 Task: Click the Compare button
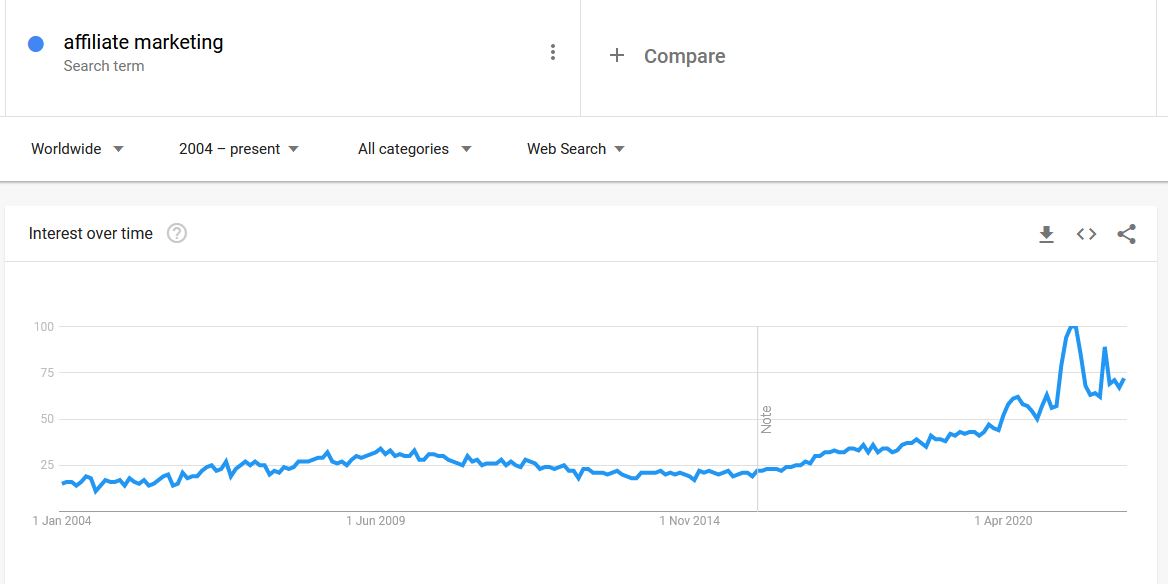(x=685, y=56)
